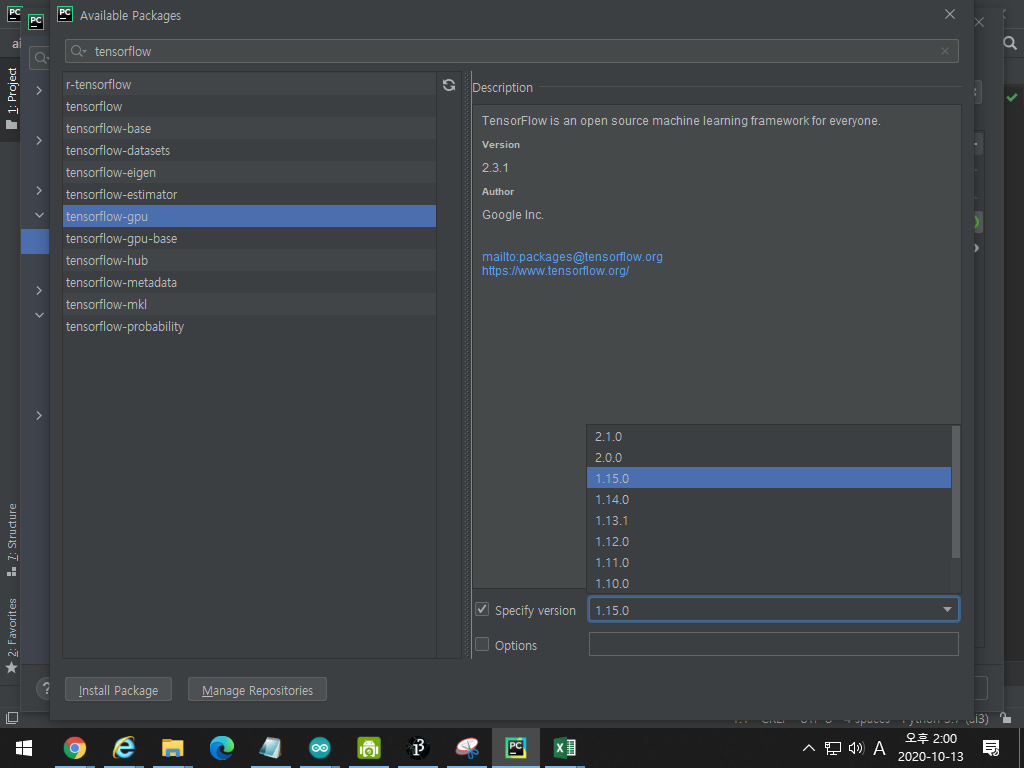Select tensorflow-gpu-base package
Screen dimensions: 1024x768
tap(249, 238)
